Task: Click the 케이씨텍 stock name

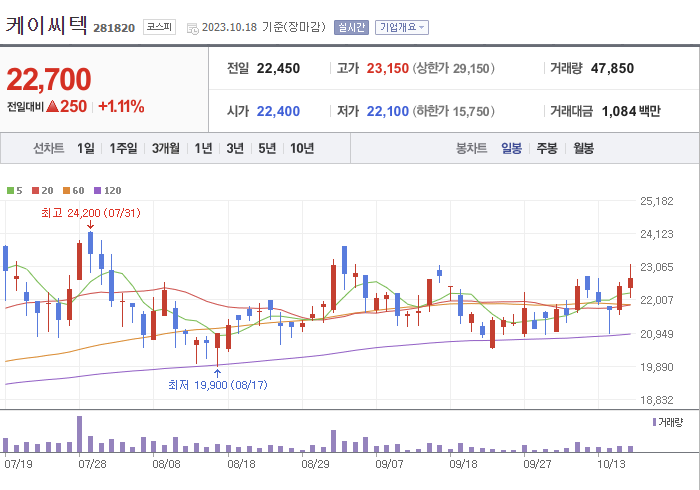Action: pos(46,25)
